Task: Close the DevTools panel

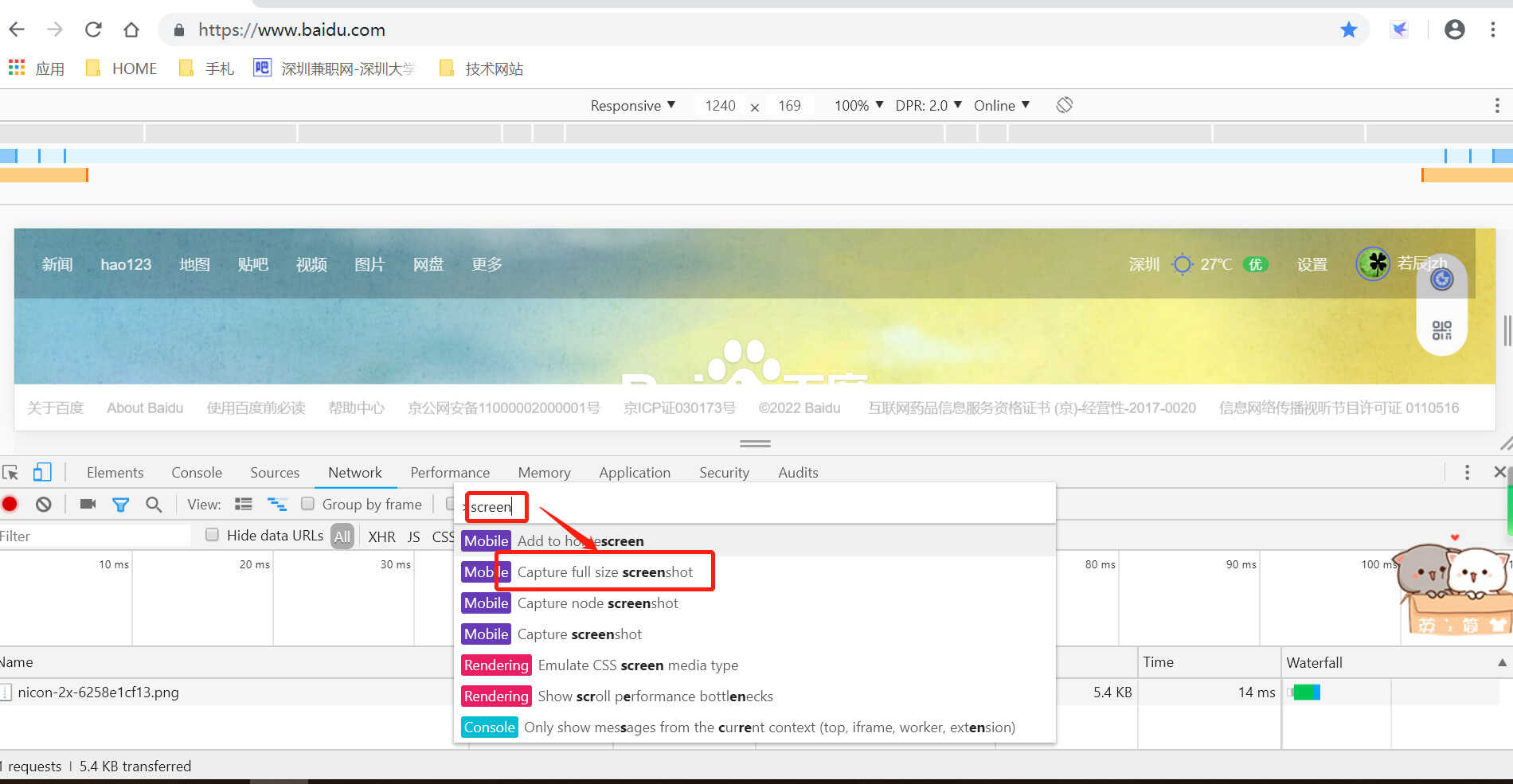Action: (x=1499, y=472)
